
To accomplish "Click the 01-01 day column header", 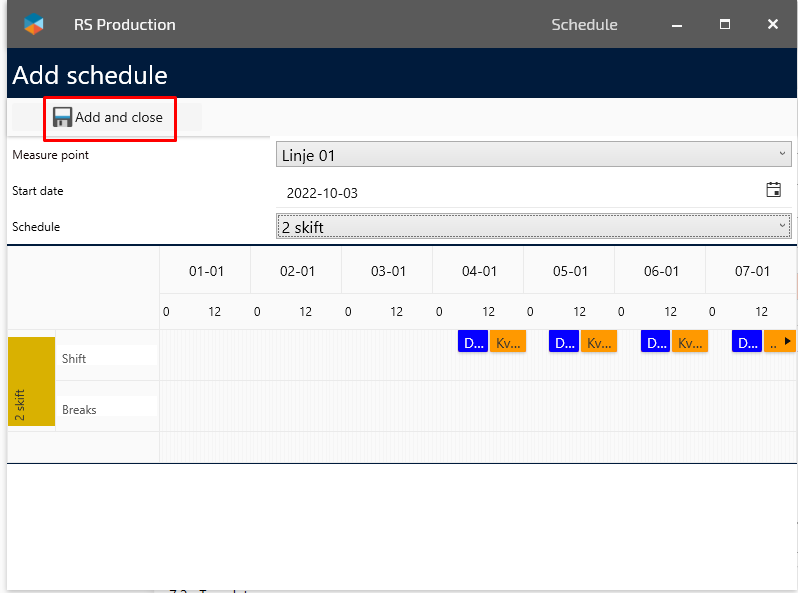I will (x=205, y=271).
